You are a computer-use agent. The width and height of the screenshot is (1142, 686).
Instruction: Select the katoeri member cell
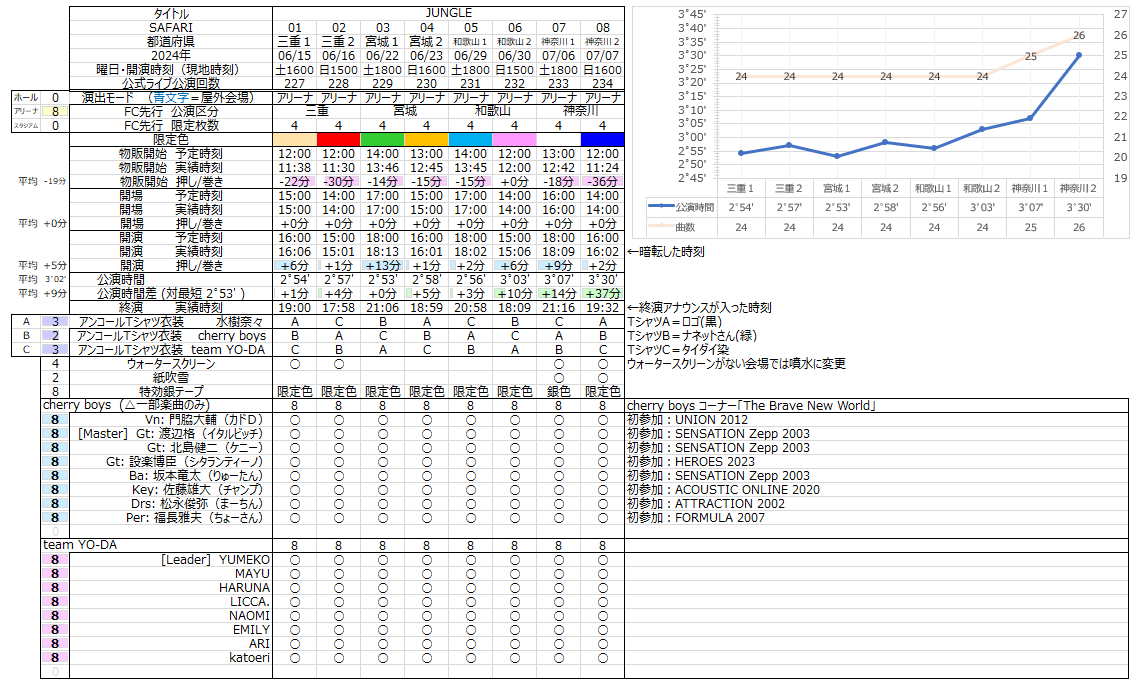click(171, 658)
